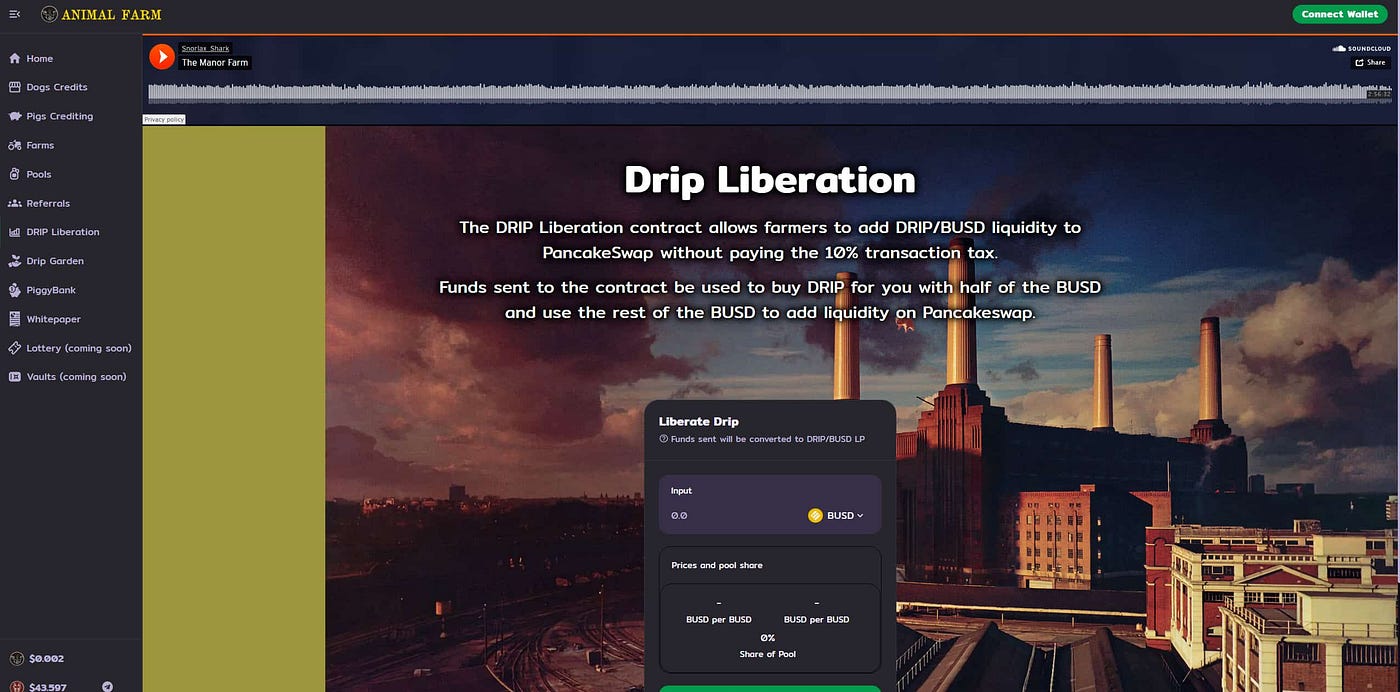Click the ANIMAL FARM title text
1400x692 pixels.
point(111,14)
